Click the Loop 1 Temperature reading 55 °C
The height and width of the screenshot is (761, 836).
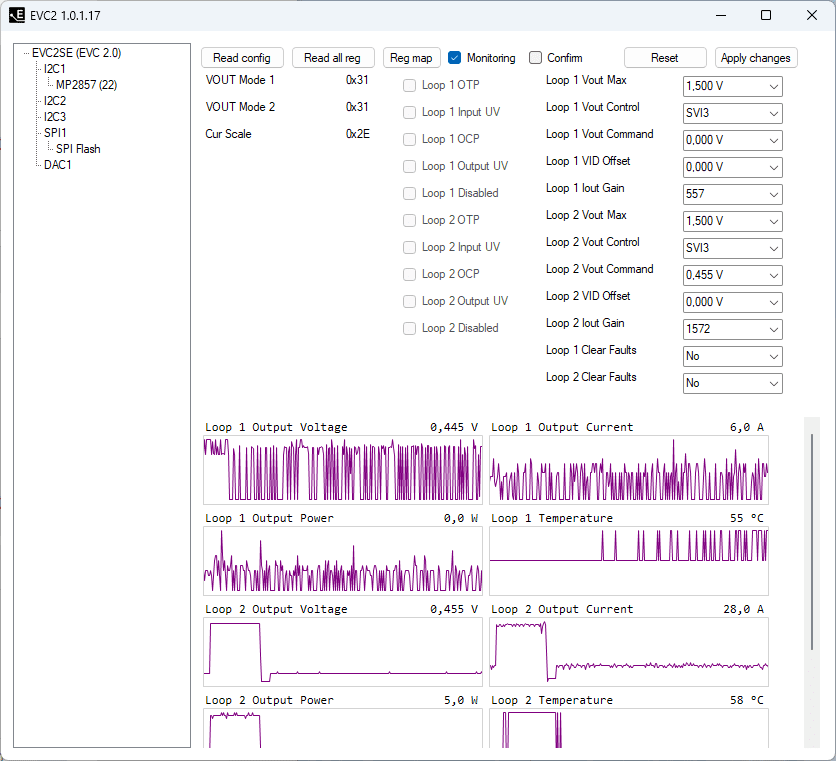[x=747, y=518]
